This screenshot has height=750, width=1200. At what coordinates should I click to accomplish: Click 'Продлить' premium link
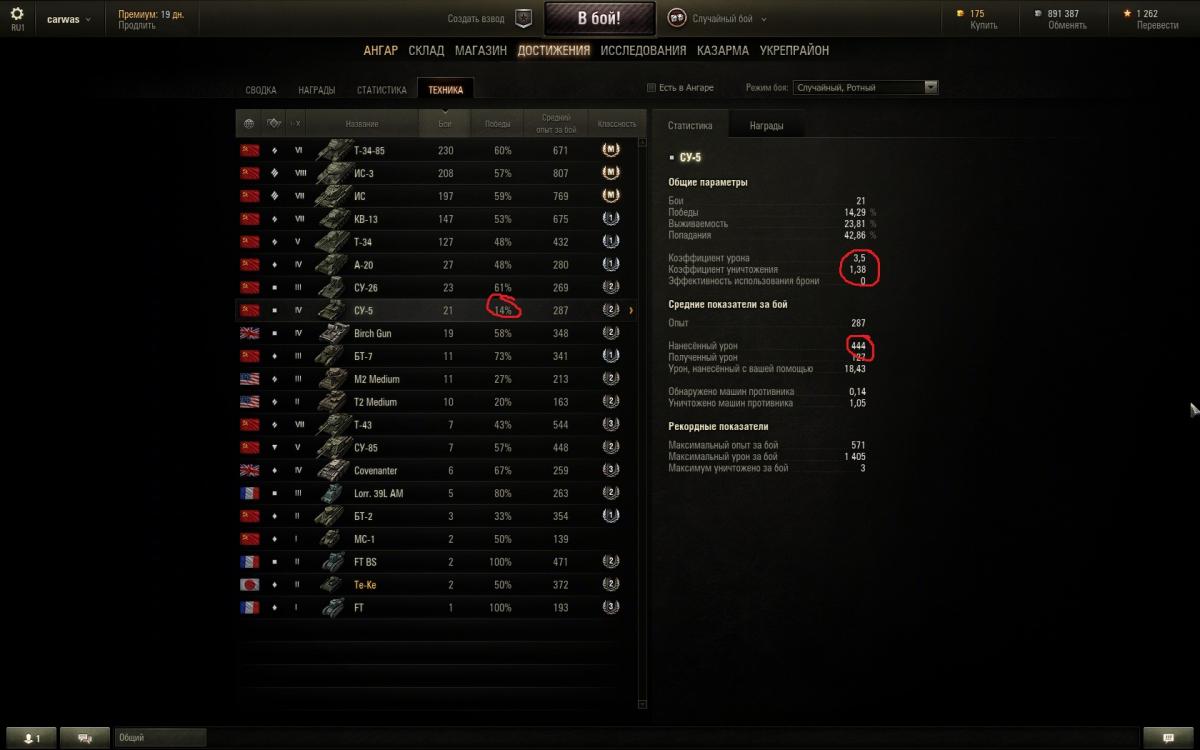tap(137, 26)
